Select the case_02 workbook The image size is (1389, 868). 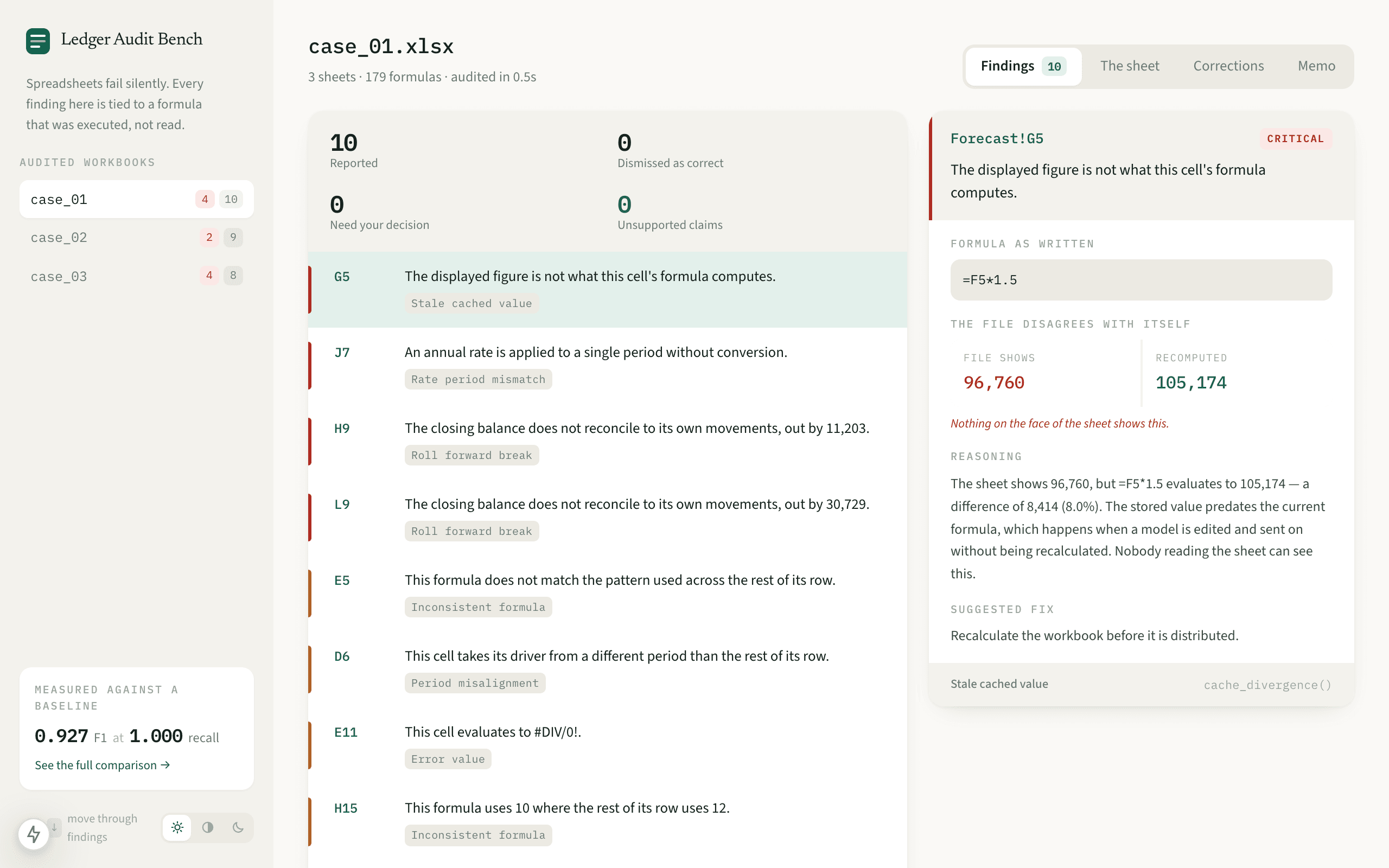(x=137, y=237)
